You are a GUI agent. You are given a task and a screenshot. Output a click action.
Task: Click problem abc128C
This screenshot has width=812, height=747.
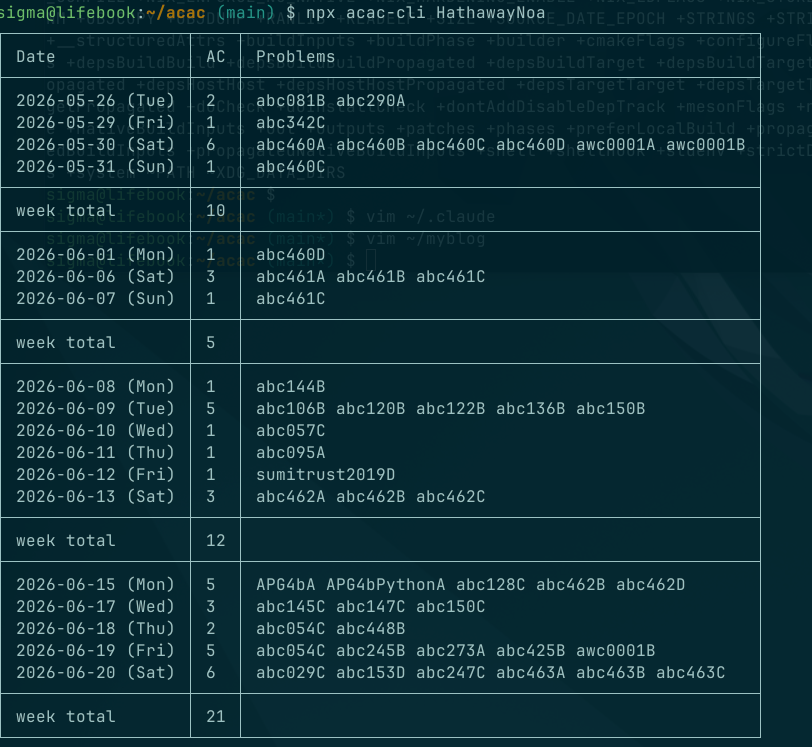490,585
